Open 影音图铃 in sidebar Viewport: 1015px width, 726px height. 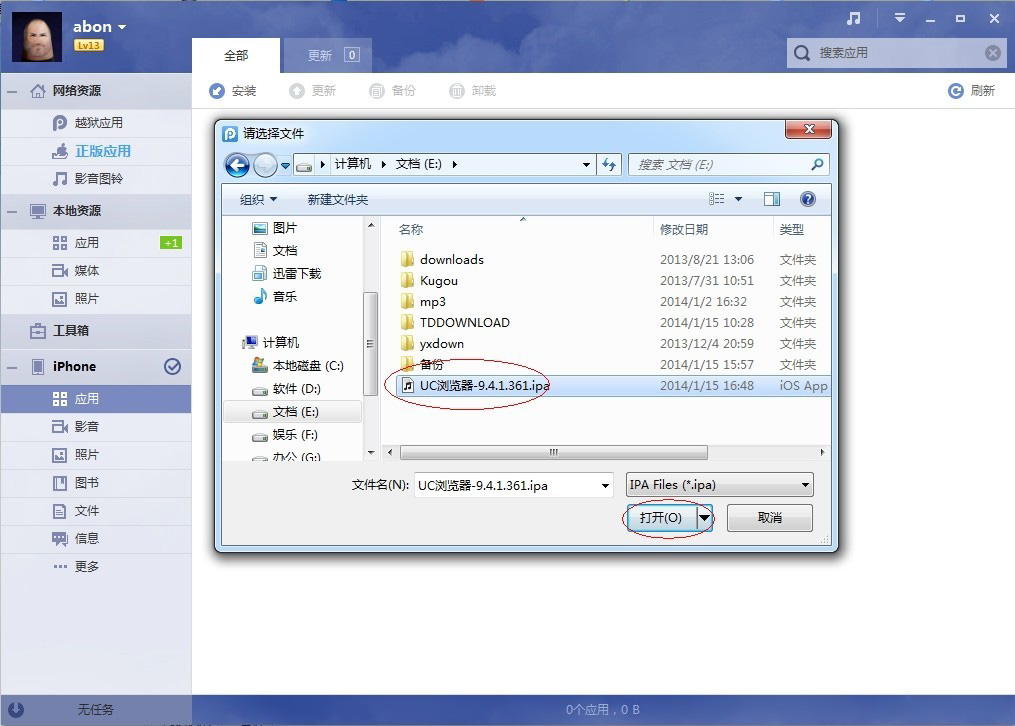96,179
